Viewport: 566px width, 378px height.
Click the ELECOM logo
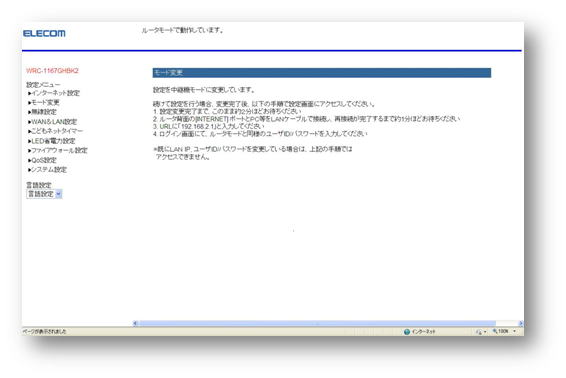click(44, 33)
